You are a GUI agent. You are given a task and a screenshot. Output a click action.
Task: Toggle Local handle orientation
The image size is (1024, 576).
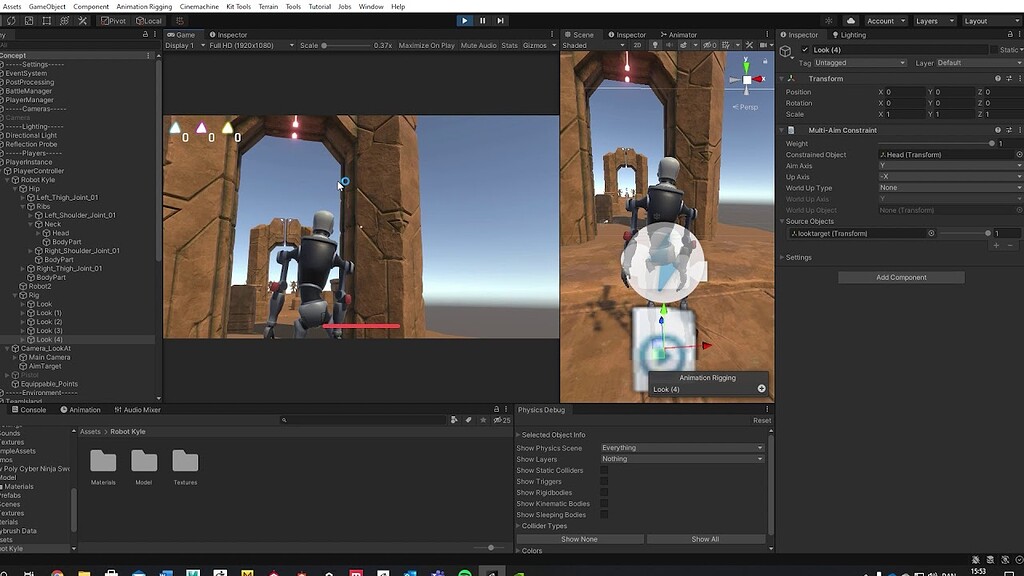[148, 20]
